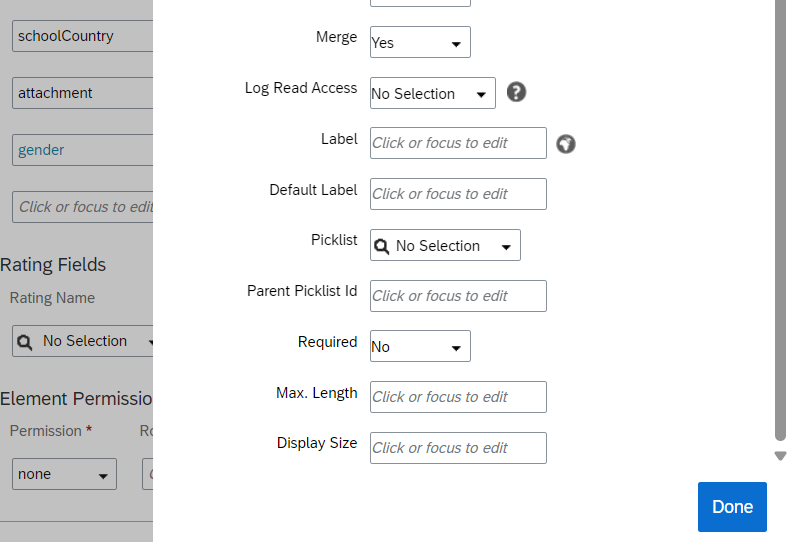Image resolution: width=790 pixels, height=542 pixels.
Task: Click the dialog vertical scrollbar
Action: coord(780,220)
